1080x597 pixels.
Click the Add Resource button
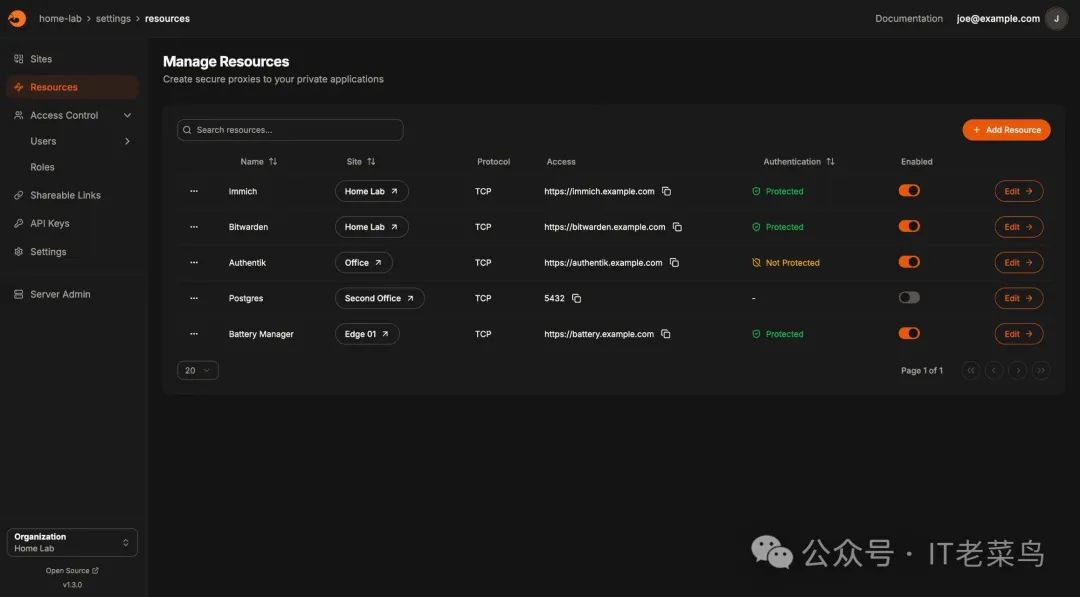tap(1006, 130)
